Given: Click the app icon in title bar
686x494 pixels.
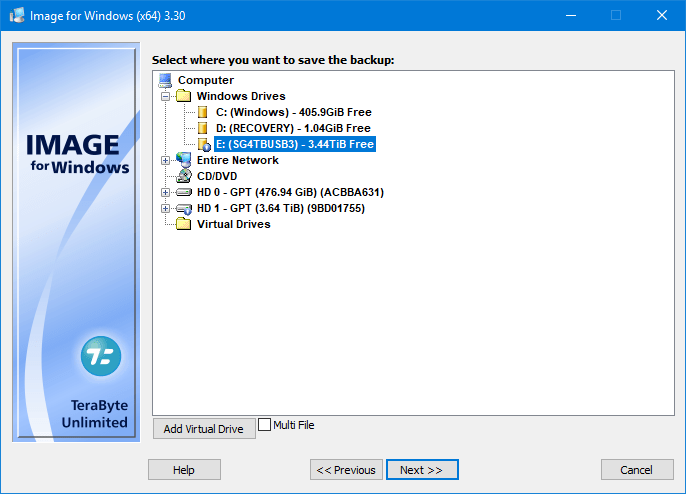Looking at the screenshot, I should tap(17, 15).
